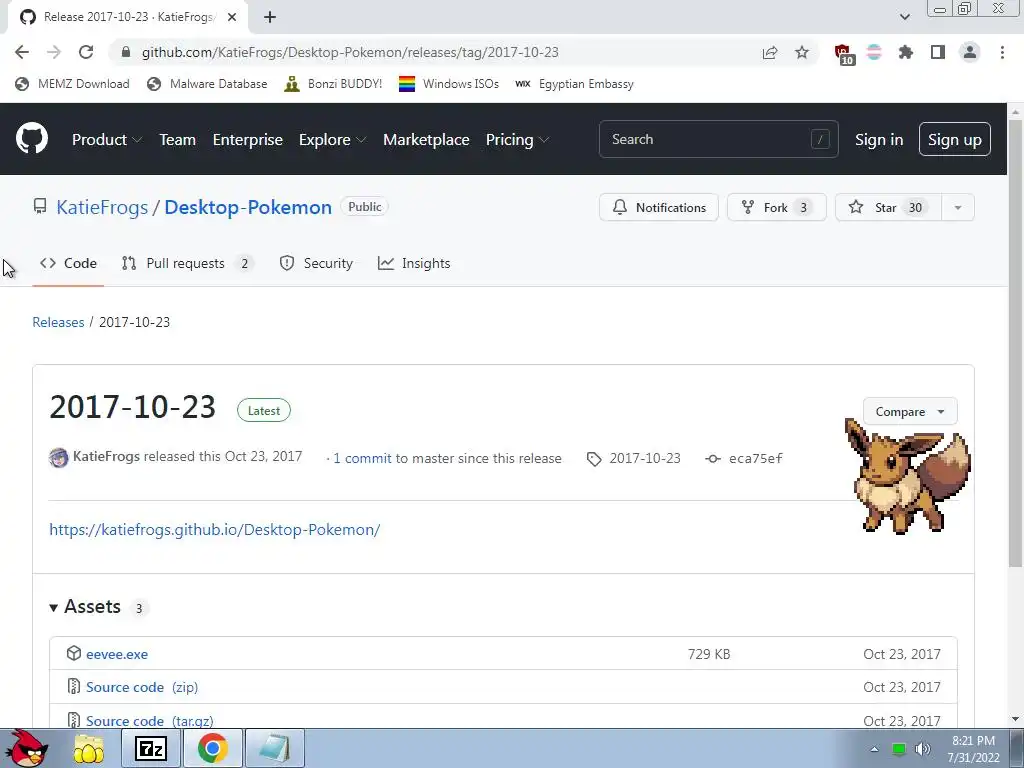This screenshot has height=768, width=1024.
Task: Expand the Pricing menu
Action: coord(517,139)
